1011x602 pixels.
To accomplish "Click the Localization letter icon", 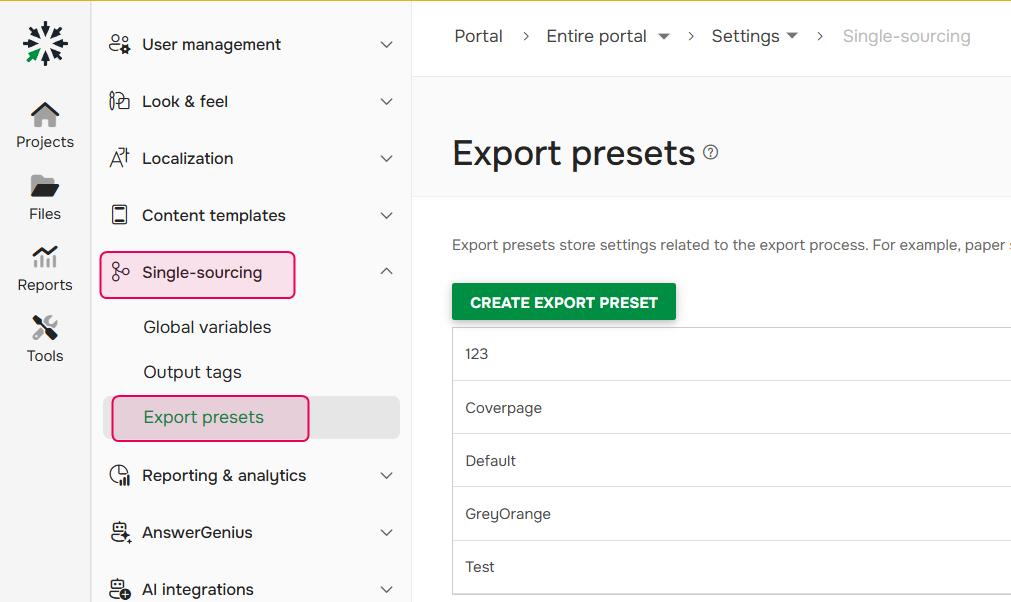I will pyautogui.click(x=119, y=158).
